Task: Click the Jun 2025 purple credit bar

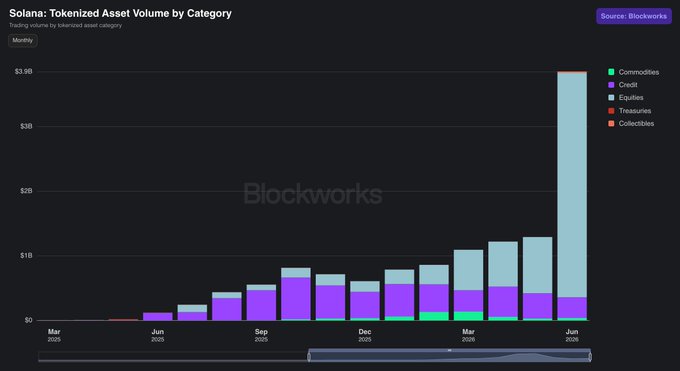Action: [x=157, y=316]
